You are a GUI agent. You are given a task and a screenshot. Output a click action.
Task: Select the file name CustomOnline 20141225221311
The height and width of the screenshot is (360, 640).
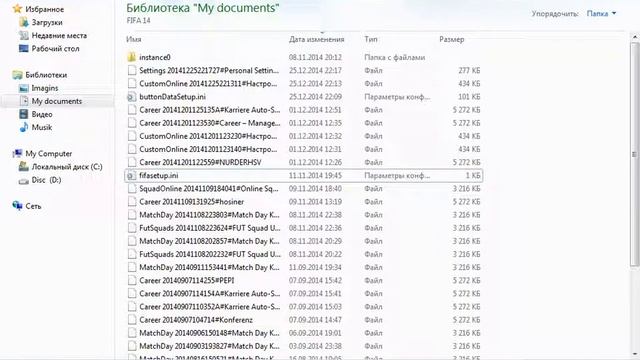pyautogui.click(x=208, y=84)
